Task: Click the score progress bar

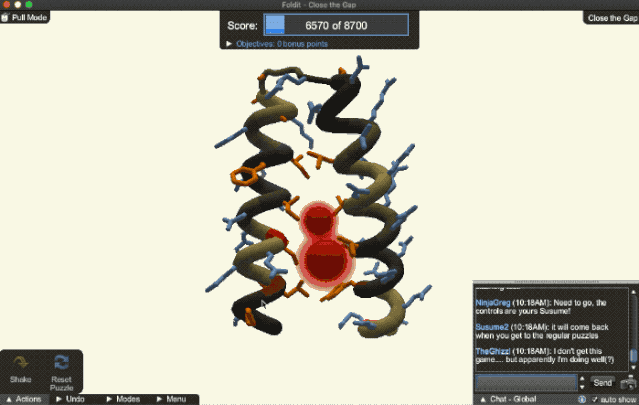Action: click(336, 25)
